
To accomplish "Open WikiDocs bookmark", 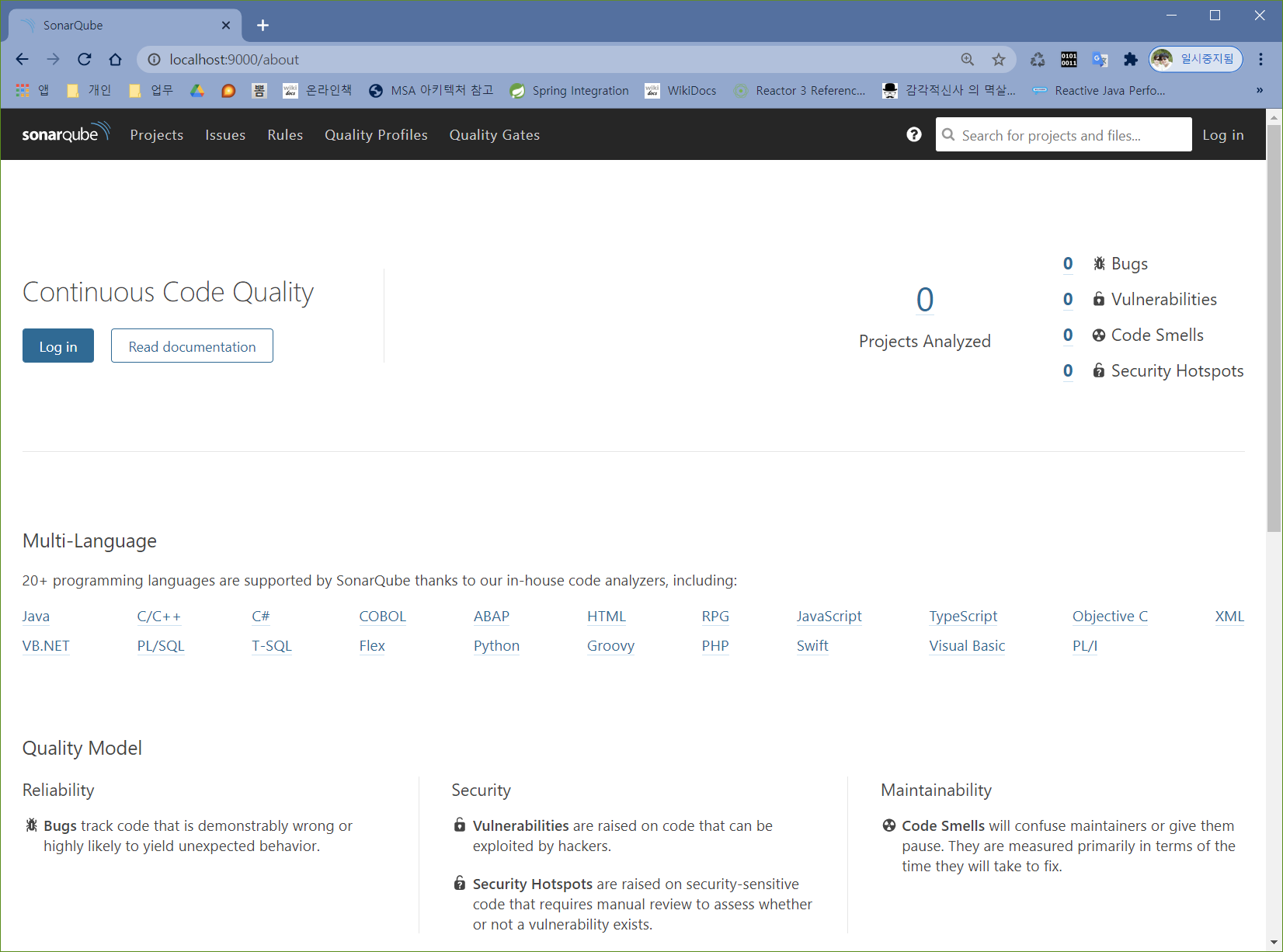I will [x=680, y=90].
